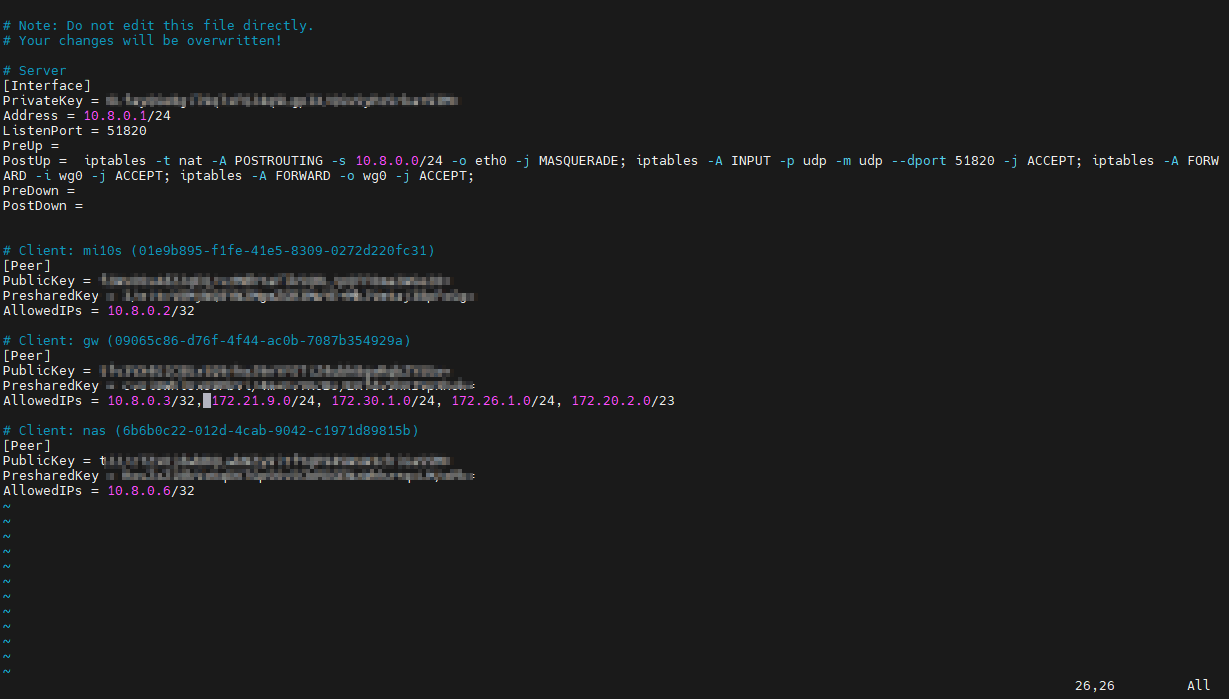Screen dimensions: 1229x699
Task: Click the [Interface] section header
Action: pos(47,86)
